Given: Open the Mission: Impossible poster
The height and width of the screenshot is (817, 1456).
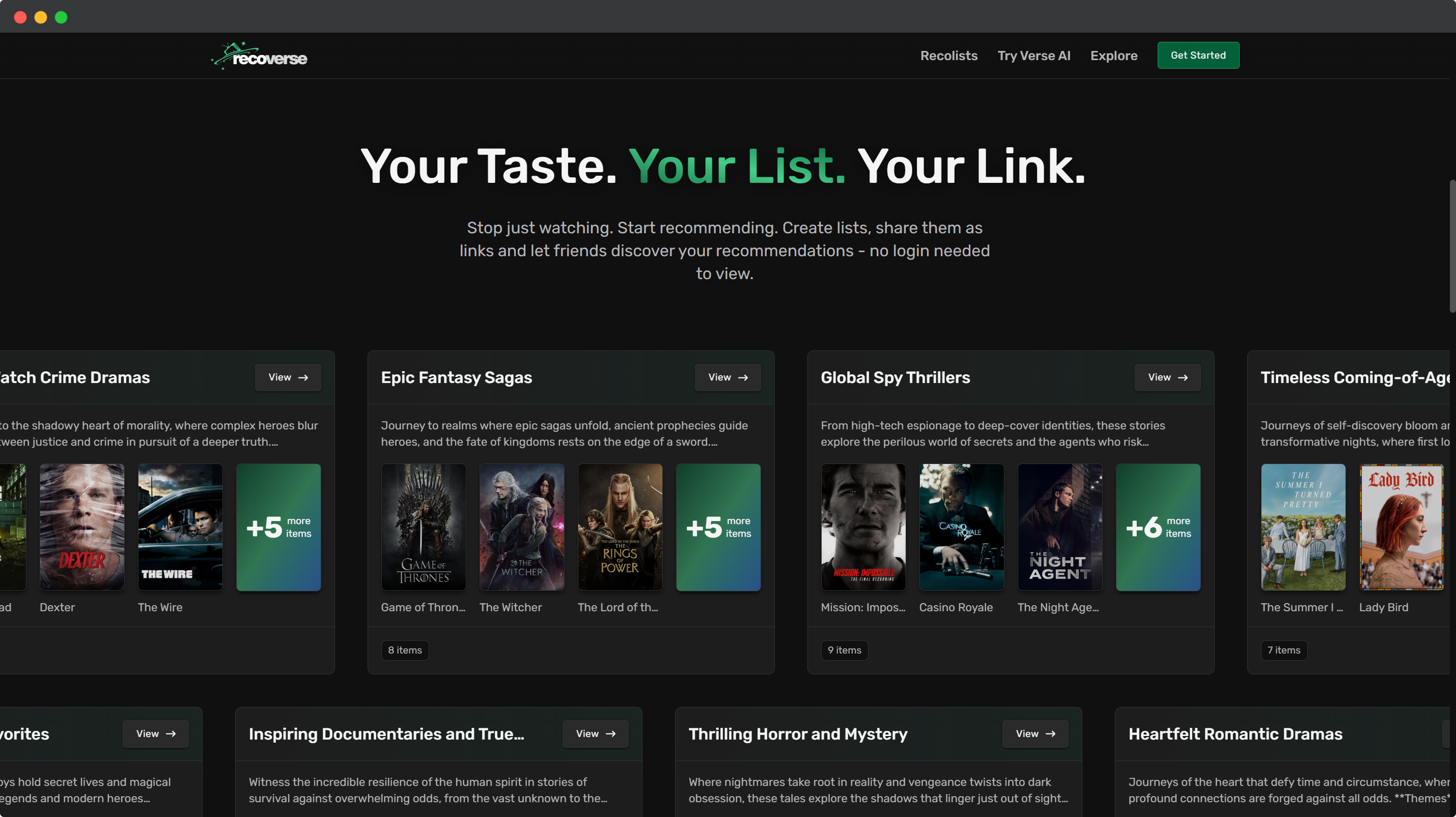Looking at the screenshot, I should (863, 527).
